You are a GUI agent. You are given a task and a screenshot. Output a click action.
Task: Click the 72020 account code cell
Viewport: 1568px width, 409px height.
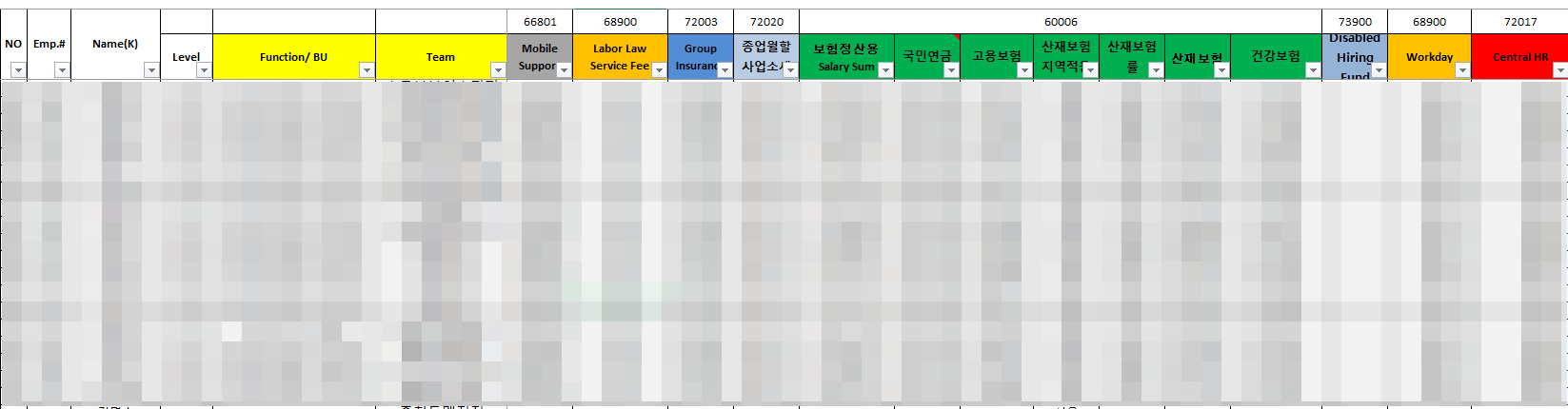coord(766,22)
